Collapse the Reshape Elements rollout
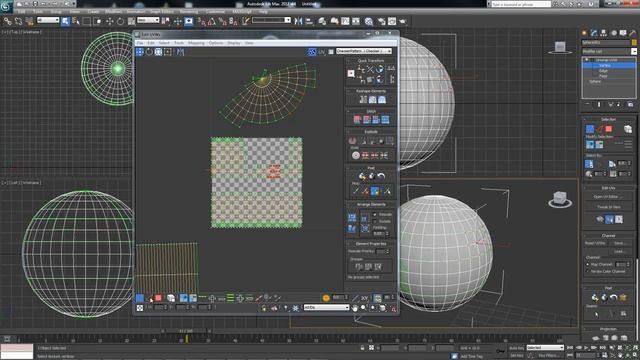Screen dimensions: 640x360 349,91
